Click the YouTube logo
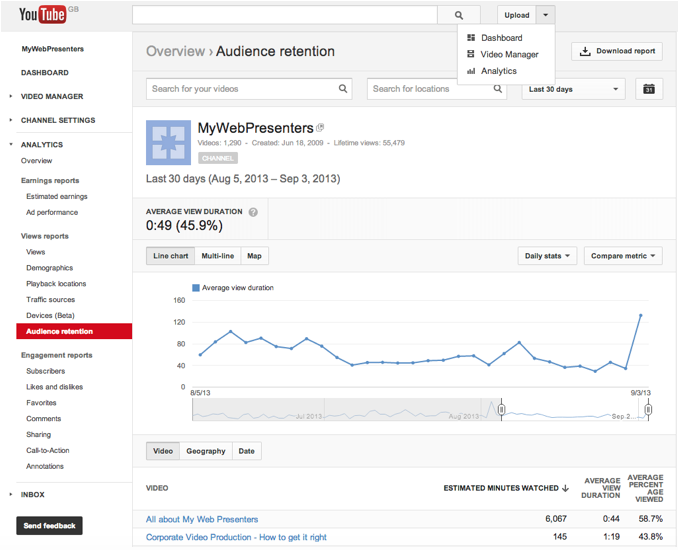Image resolution: width=678 pixels, height=550 pixels. 42,15
